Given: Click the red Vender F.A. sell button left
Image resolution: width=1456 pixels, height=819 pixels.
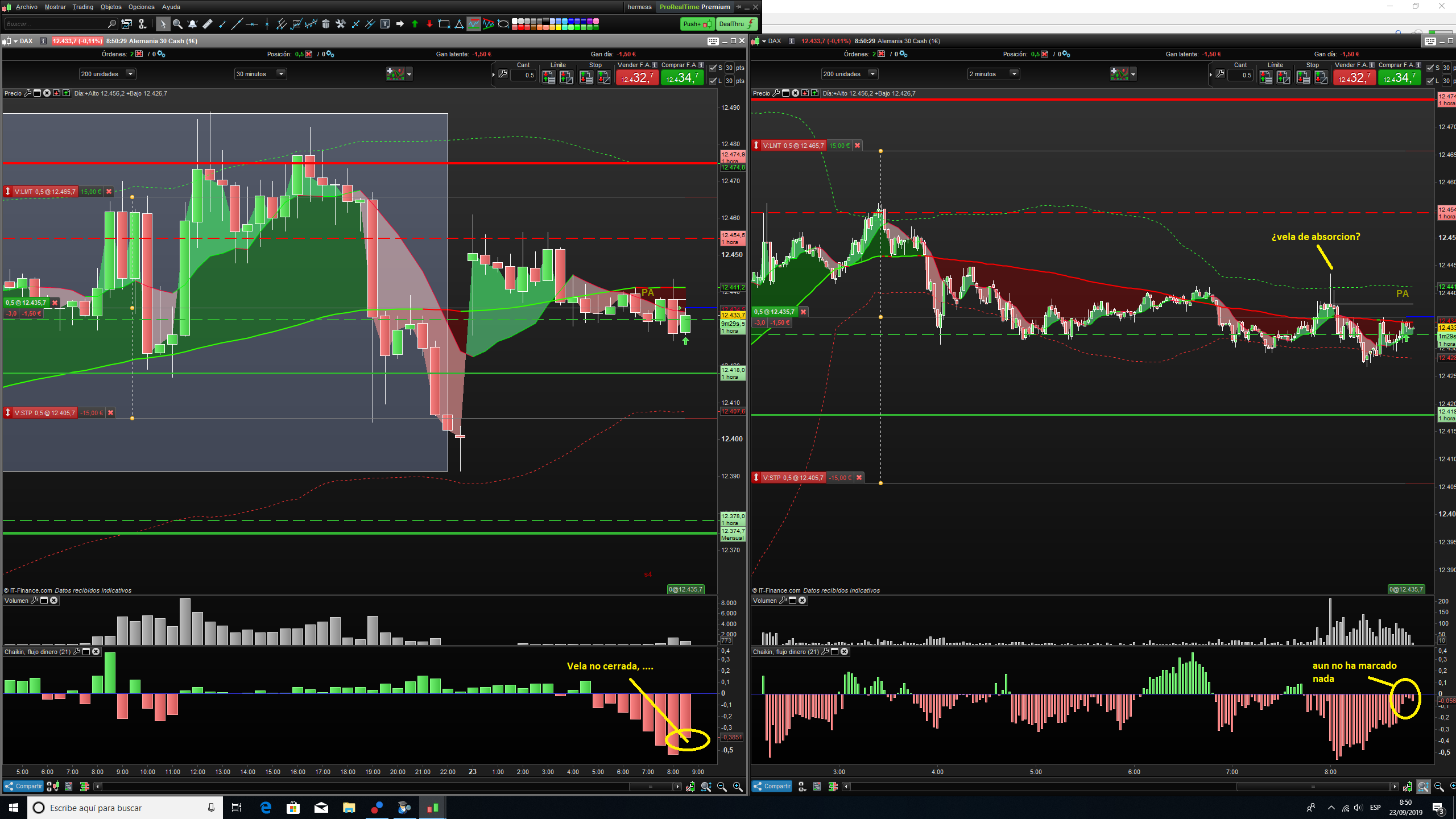Looking at the screenshot, I should tap(637, 77).
